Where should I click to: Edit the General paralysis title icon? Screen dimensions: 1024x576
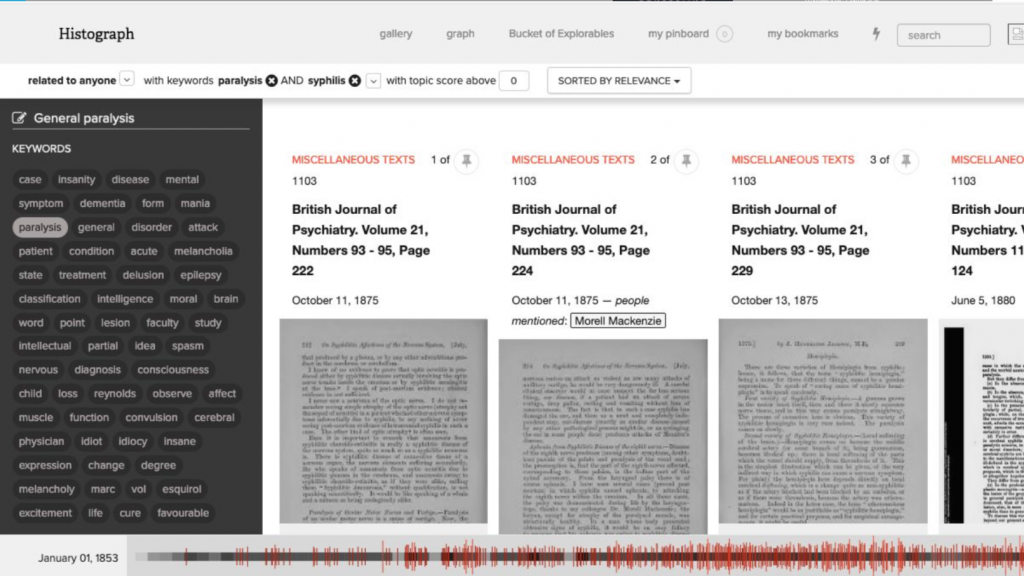pos(19,118)
